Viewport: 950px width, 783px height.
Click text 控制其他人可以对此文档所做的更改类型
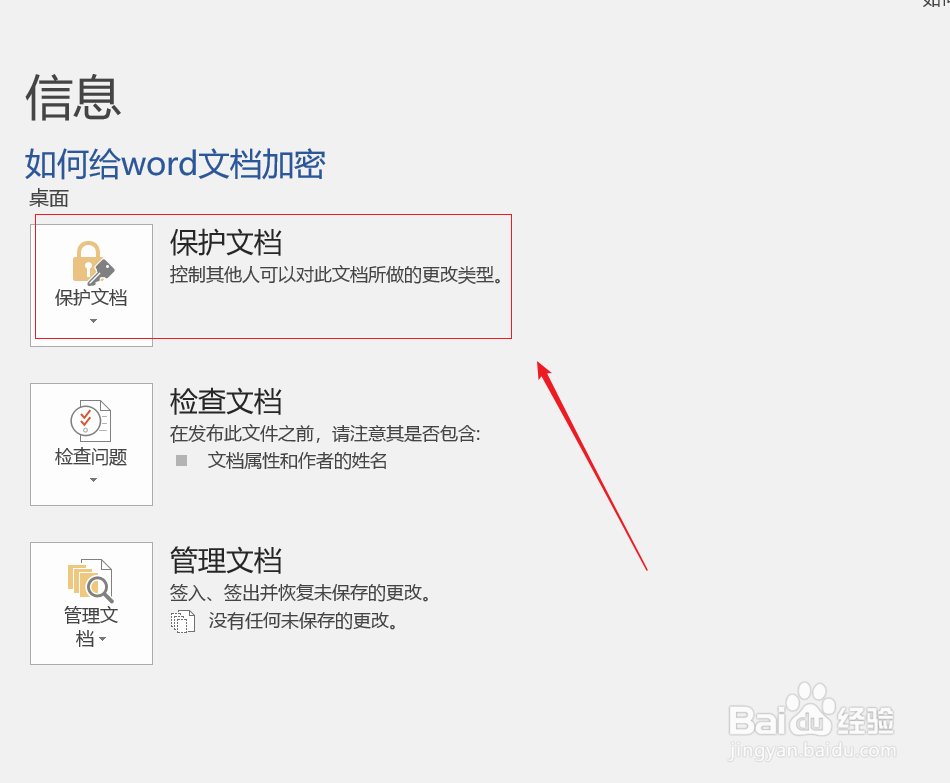click(337, 275)
